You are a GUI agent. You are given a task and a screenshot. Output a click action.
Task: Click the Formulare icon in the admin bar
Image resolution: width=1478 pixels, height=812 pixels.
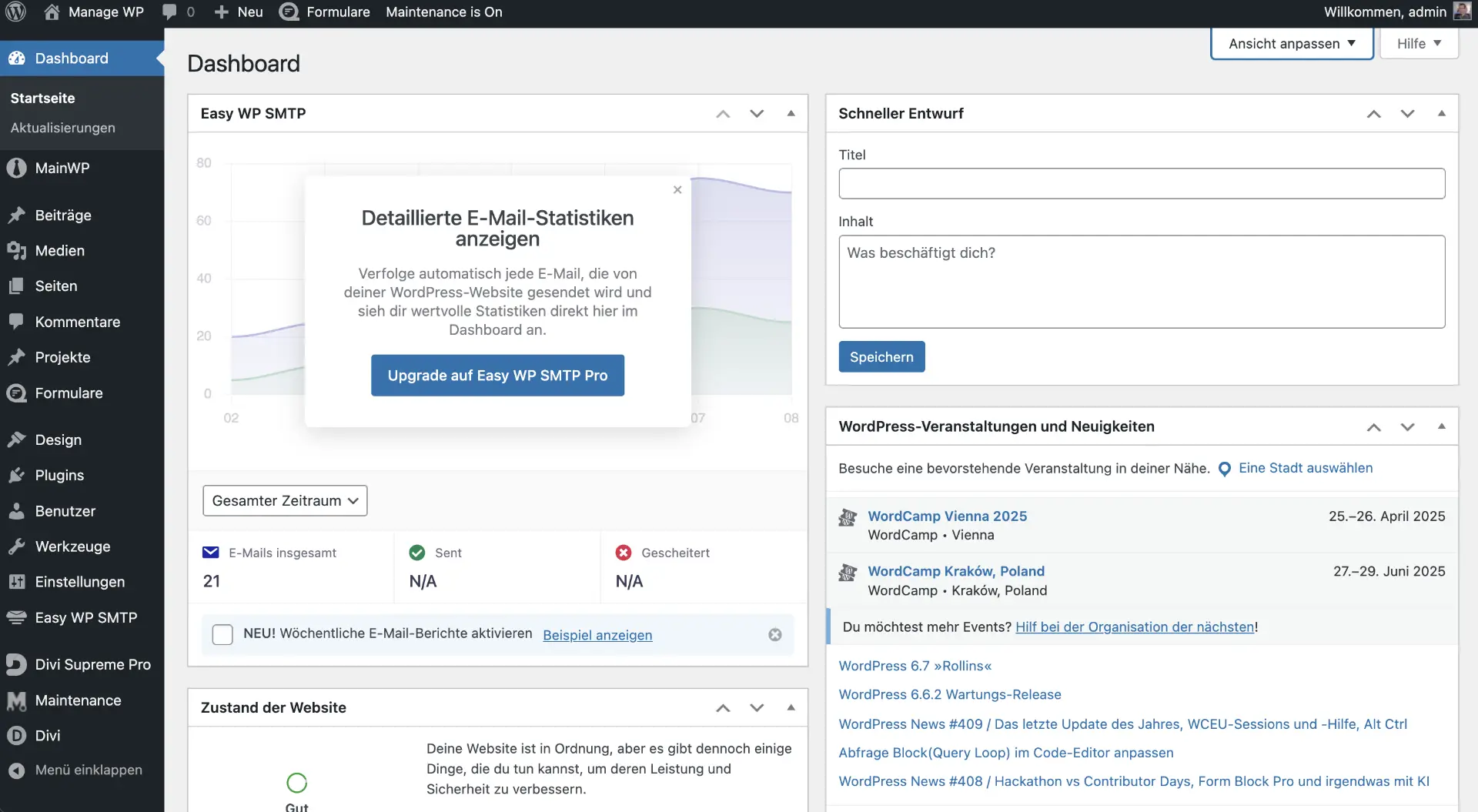tap(289, 12)
